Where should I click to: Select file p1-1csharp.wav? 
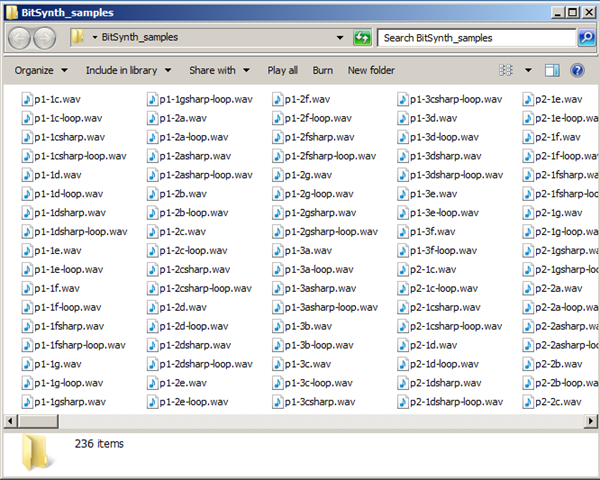coord(64,137)
